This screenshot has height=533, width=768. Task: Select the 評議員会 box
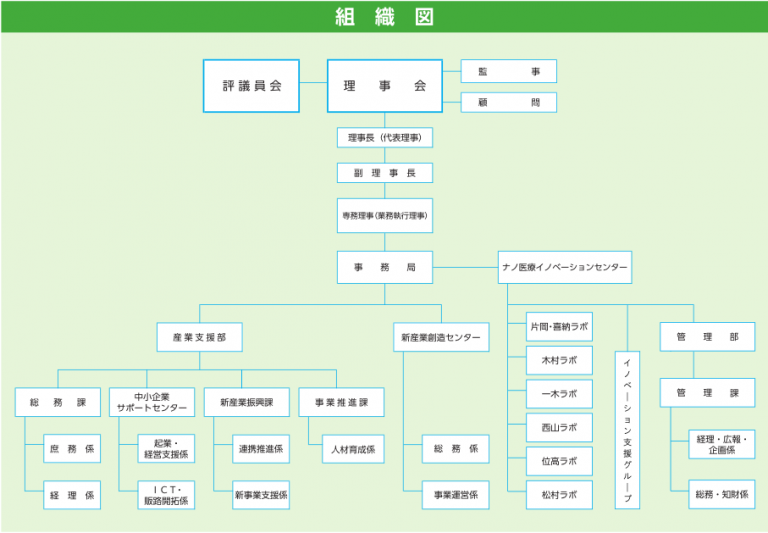tap(251, 86)
